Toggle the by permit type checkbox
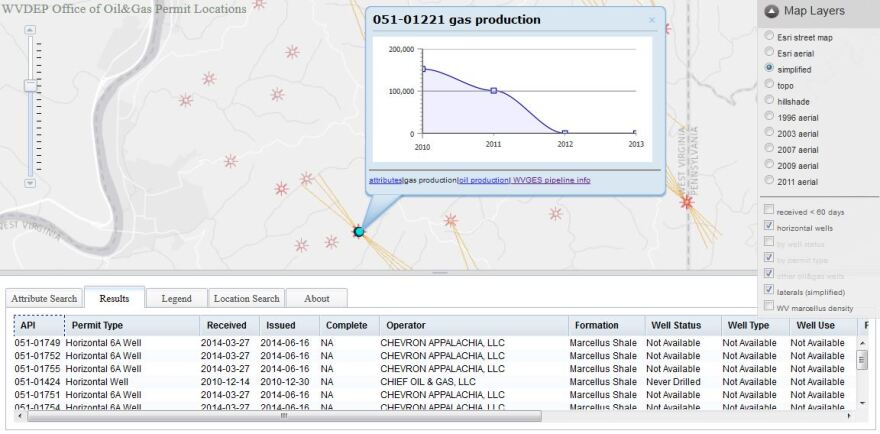Viewport: 880px width, 434px height. (x=769, y=258)
